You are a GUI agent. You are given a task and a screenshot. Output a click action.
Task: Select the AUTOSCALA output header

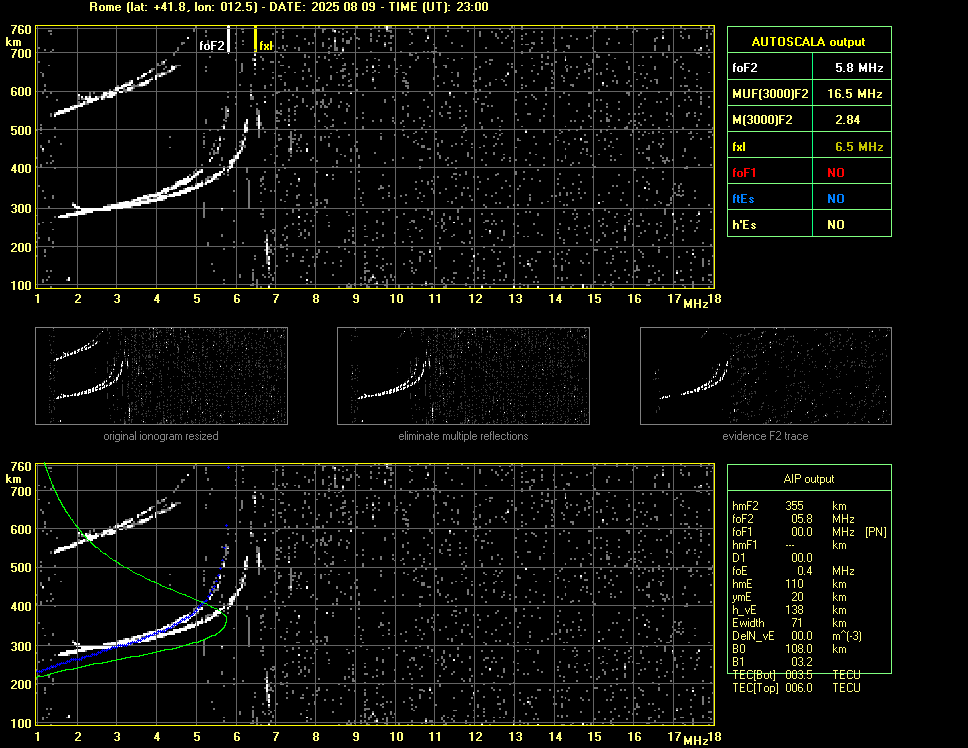click(x=808, y=42)
